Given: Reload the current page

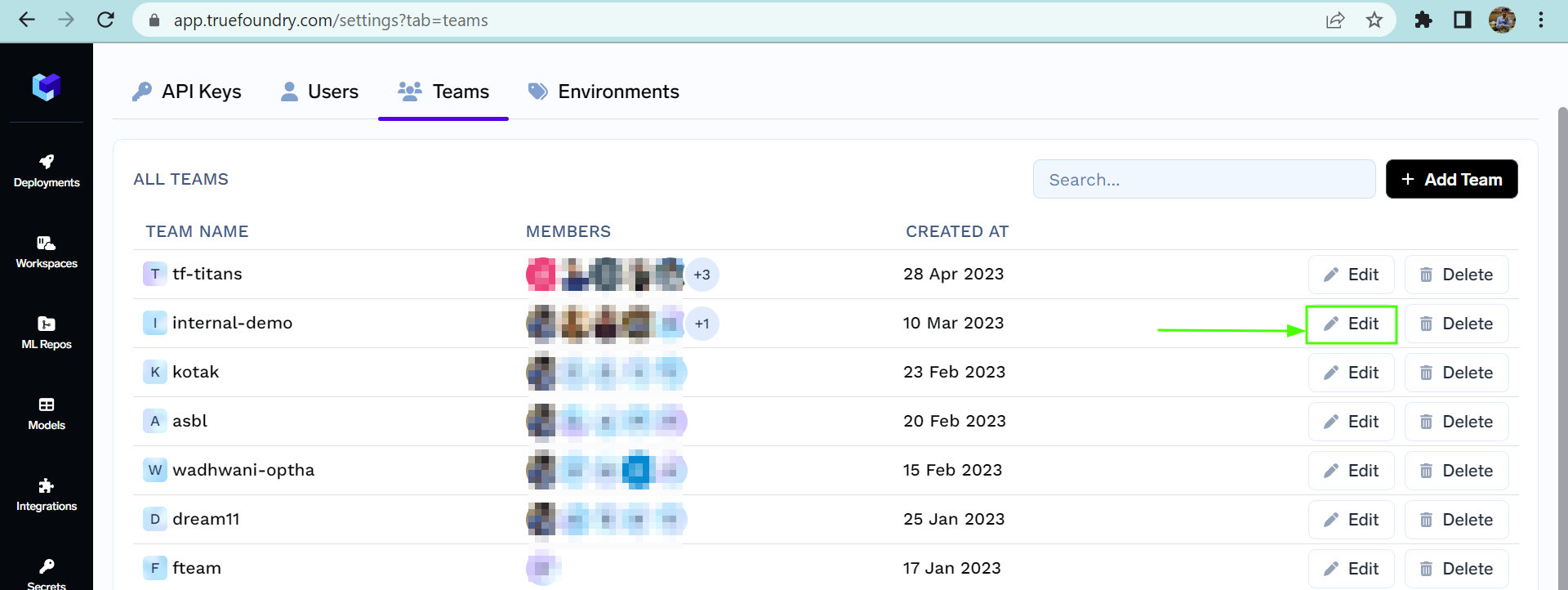Looking at the screenshot, I should tap(105, 20).
